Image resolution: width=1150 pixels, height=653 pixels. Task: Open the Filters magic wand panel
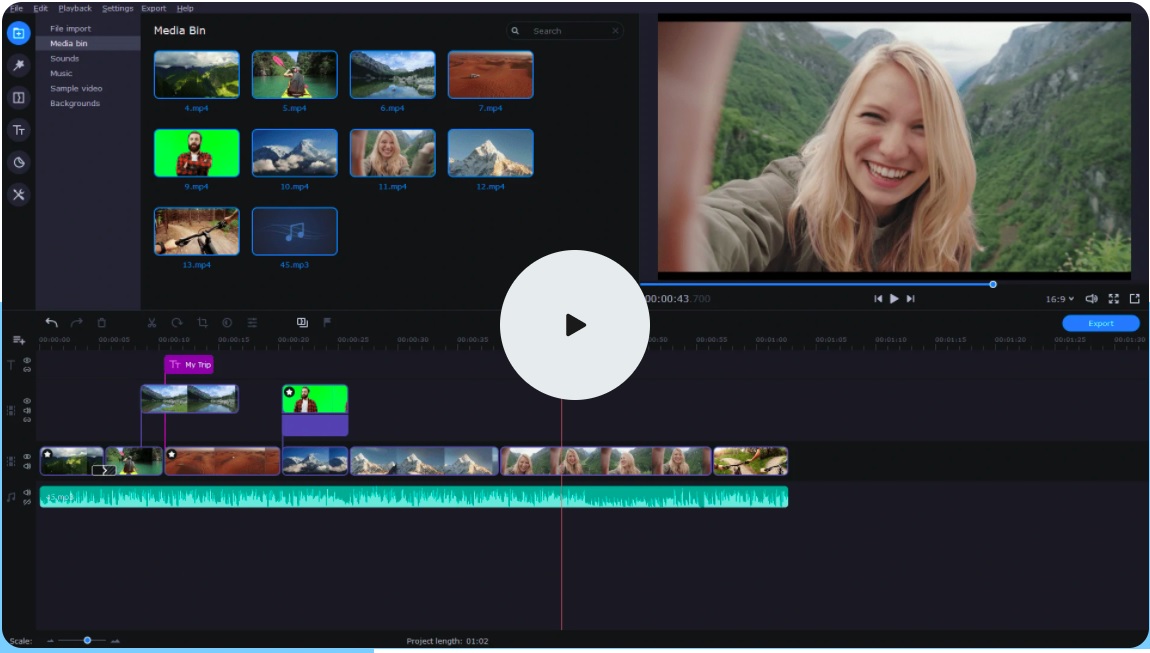point(18,65)
